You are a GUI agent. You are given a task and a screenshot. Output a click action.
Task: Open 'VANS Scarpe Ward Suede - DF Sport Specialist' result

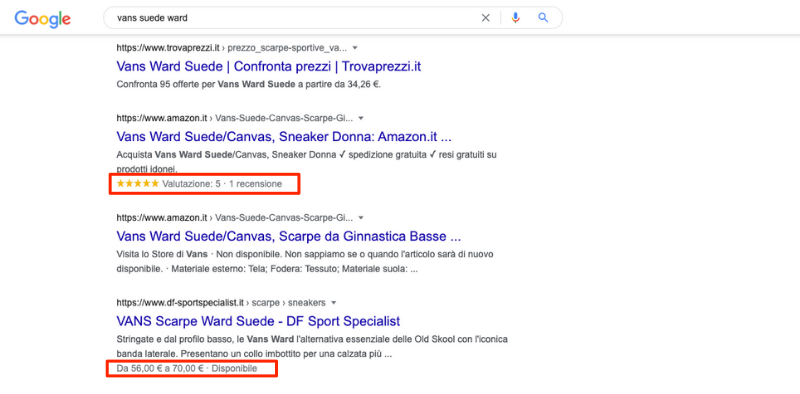pos(258,321)
